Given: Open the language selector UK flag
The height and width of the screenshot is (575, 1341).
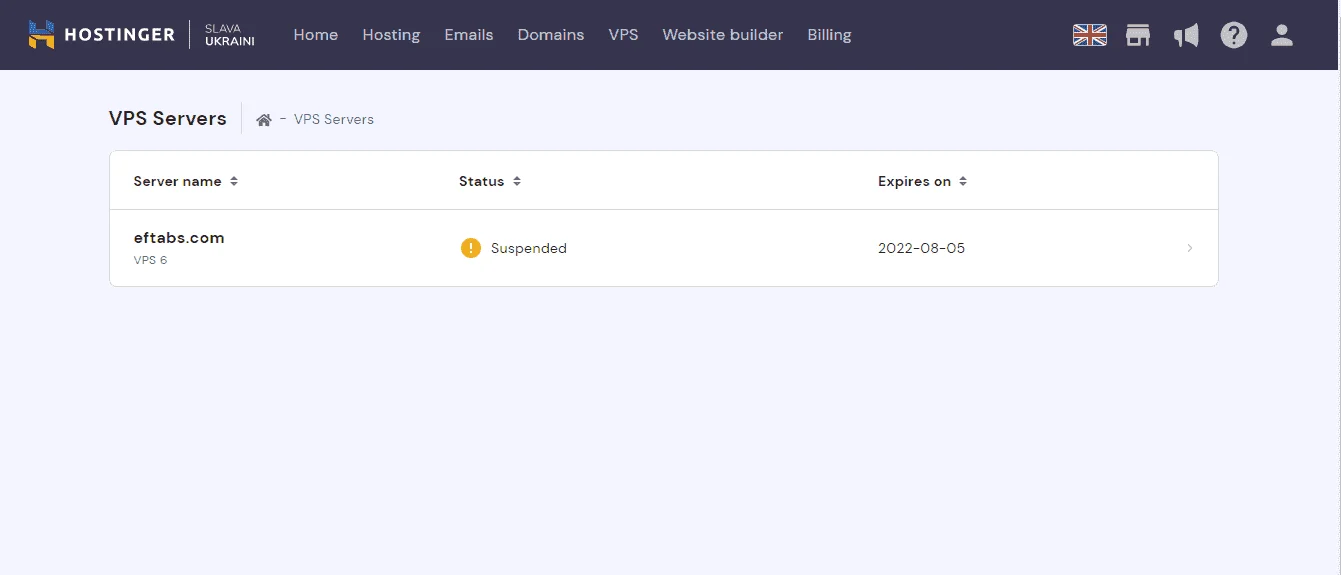Looking at the screenshot, I should (x=1090, y=35).
